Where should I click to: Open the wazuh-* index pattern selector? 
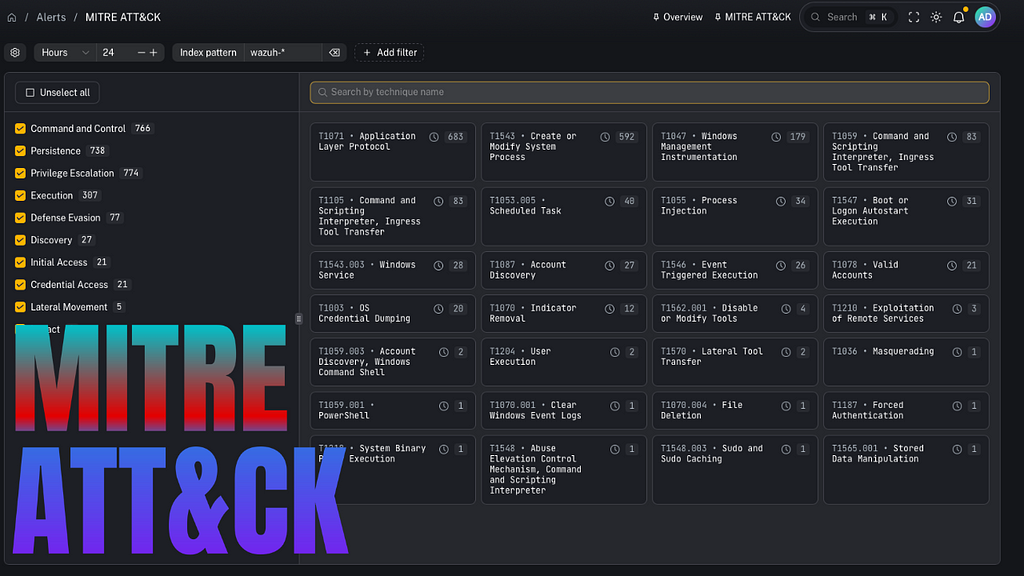(282, 52)
